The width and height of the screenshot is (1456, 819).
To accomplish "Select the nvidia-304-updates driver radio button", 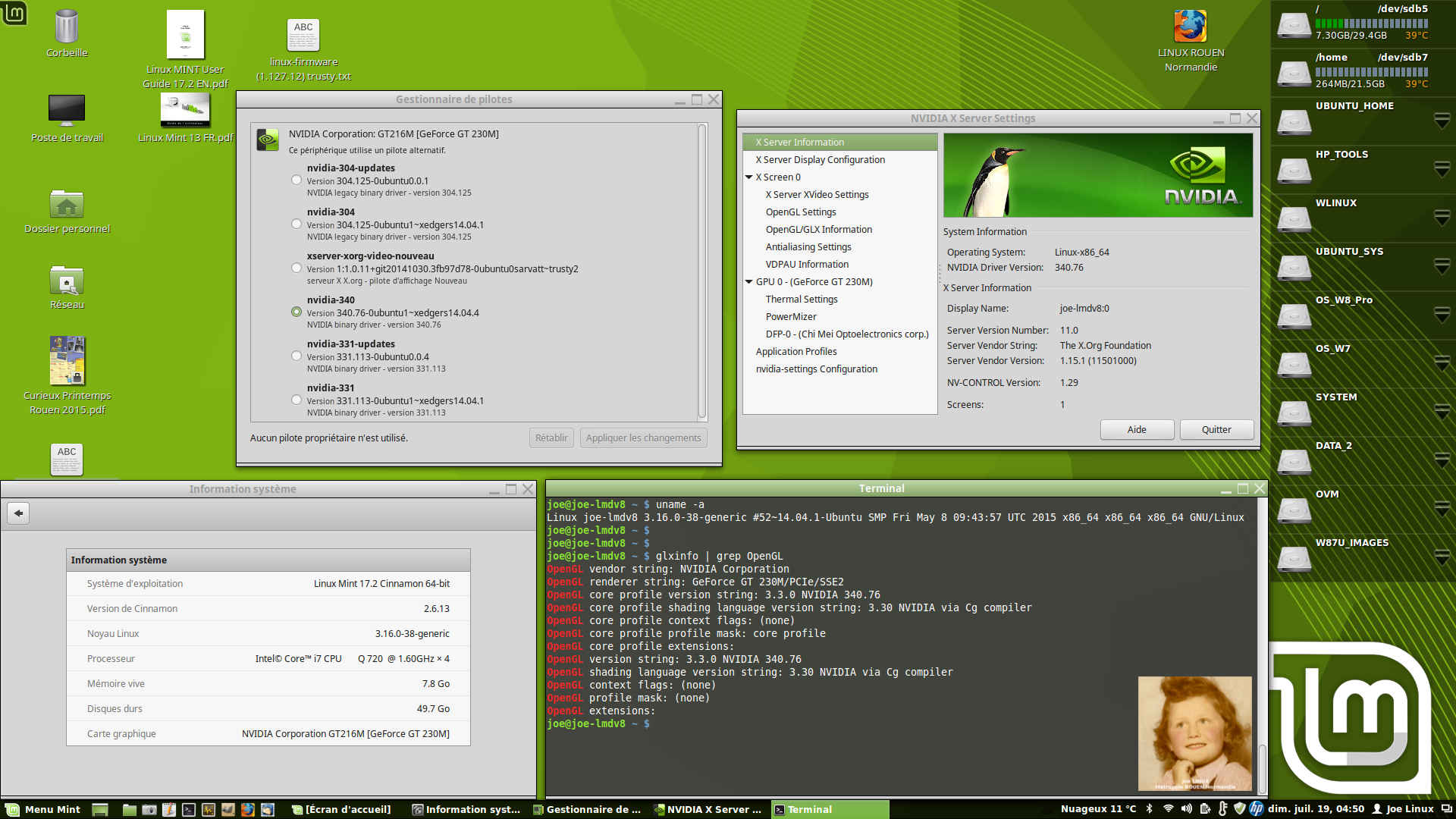I will tap(297, 180).
